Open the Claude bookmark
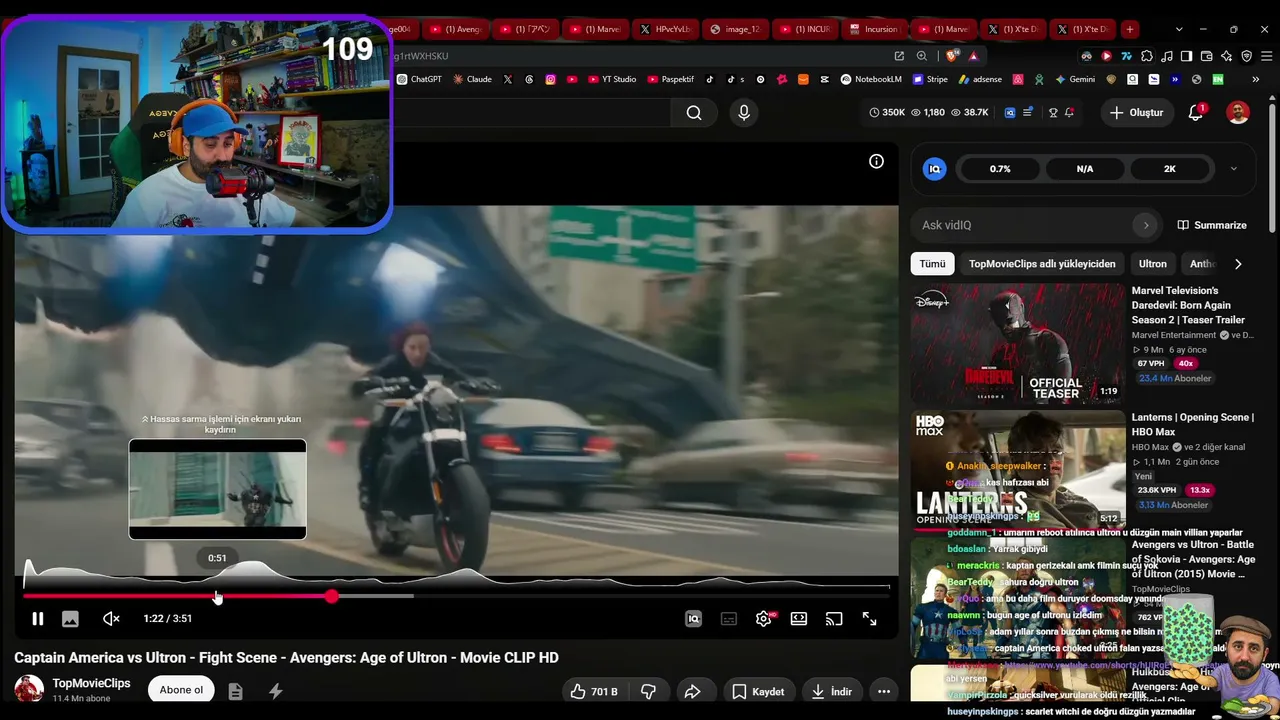The width and height of the screenshot is (1280, 720). coord(472,79)
